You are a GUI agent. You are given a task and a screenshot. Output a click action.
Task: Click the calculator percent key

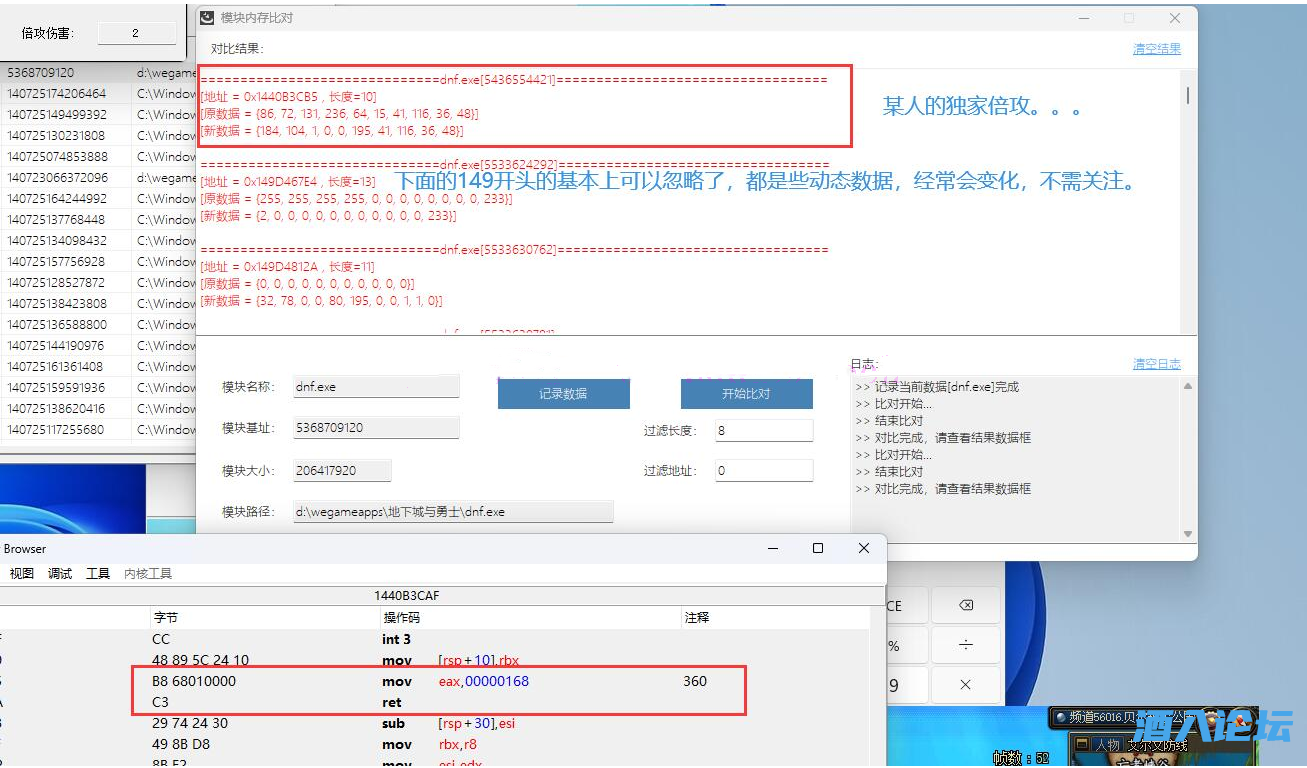894,645
